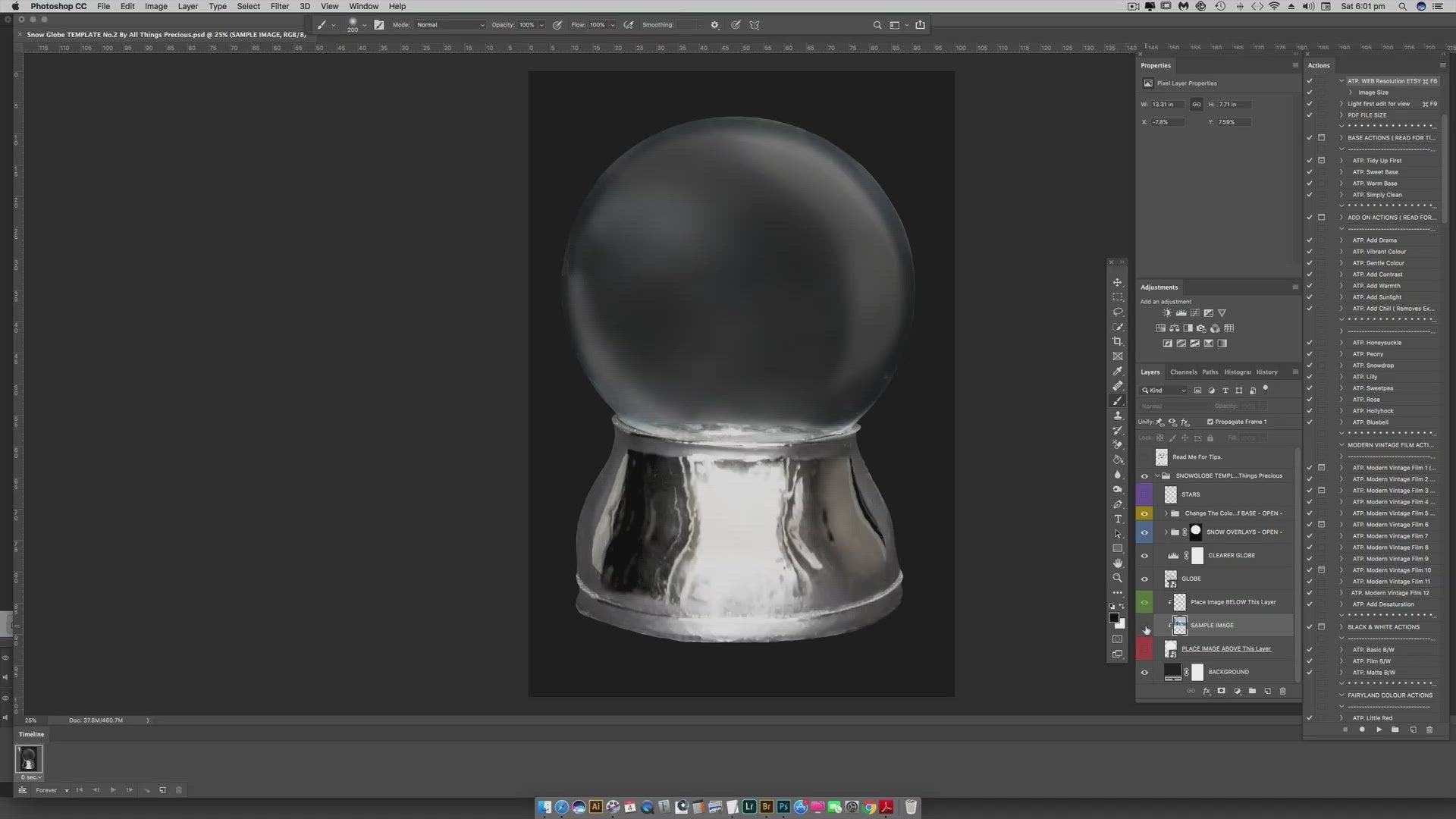Uncheck the Propagate Frame 1 checkbox
The width and height of the screenshot is (1456, 819).
pos(1210,422)
